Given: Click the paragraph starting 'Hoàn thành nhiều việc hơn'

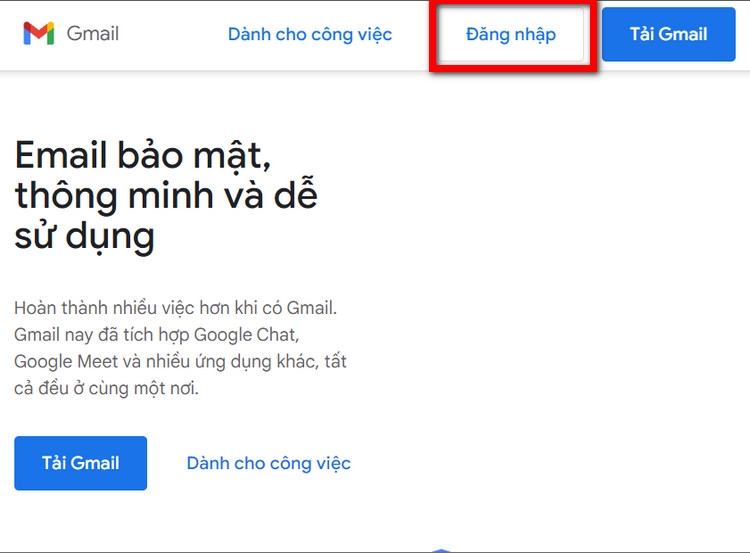Looking at the screenshot, I should (x=180, y=348).
